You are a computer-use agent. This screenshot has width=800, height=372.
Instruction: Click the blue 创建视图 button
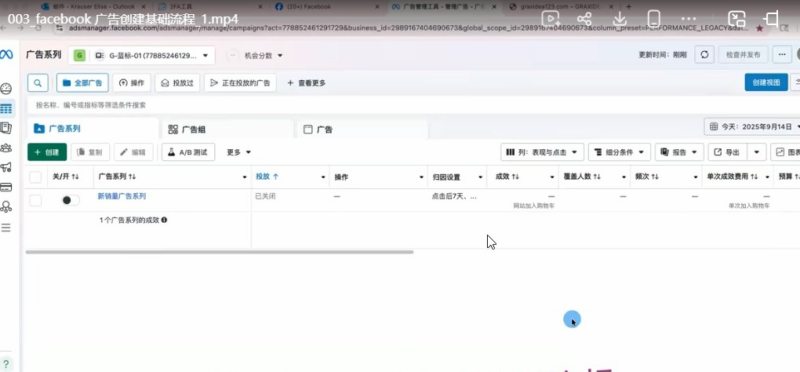click(766, 83)
